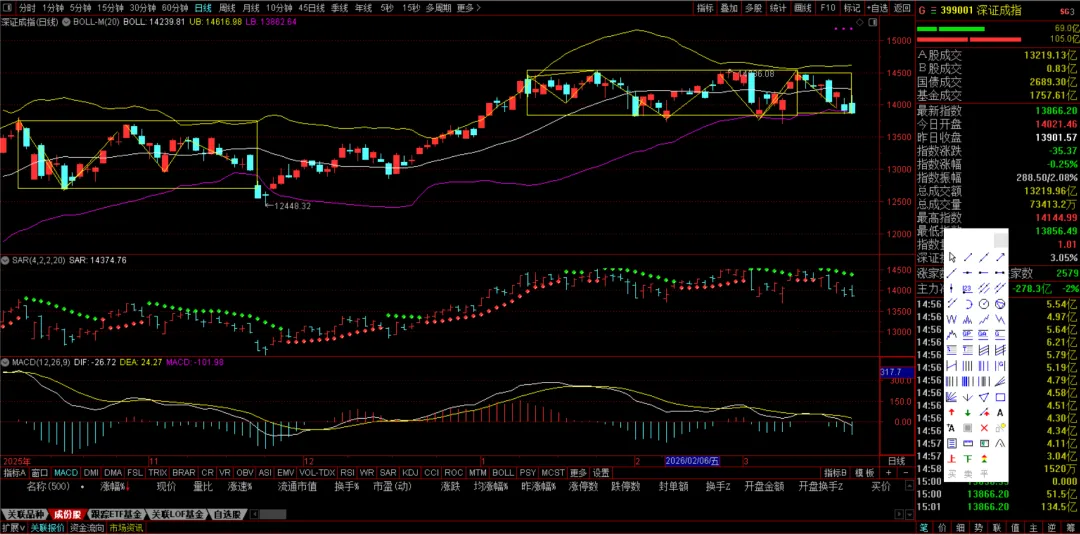1080x535 pixels.
Task: Select the circle drawing tool
Action: click(984, 304)
